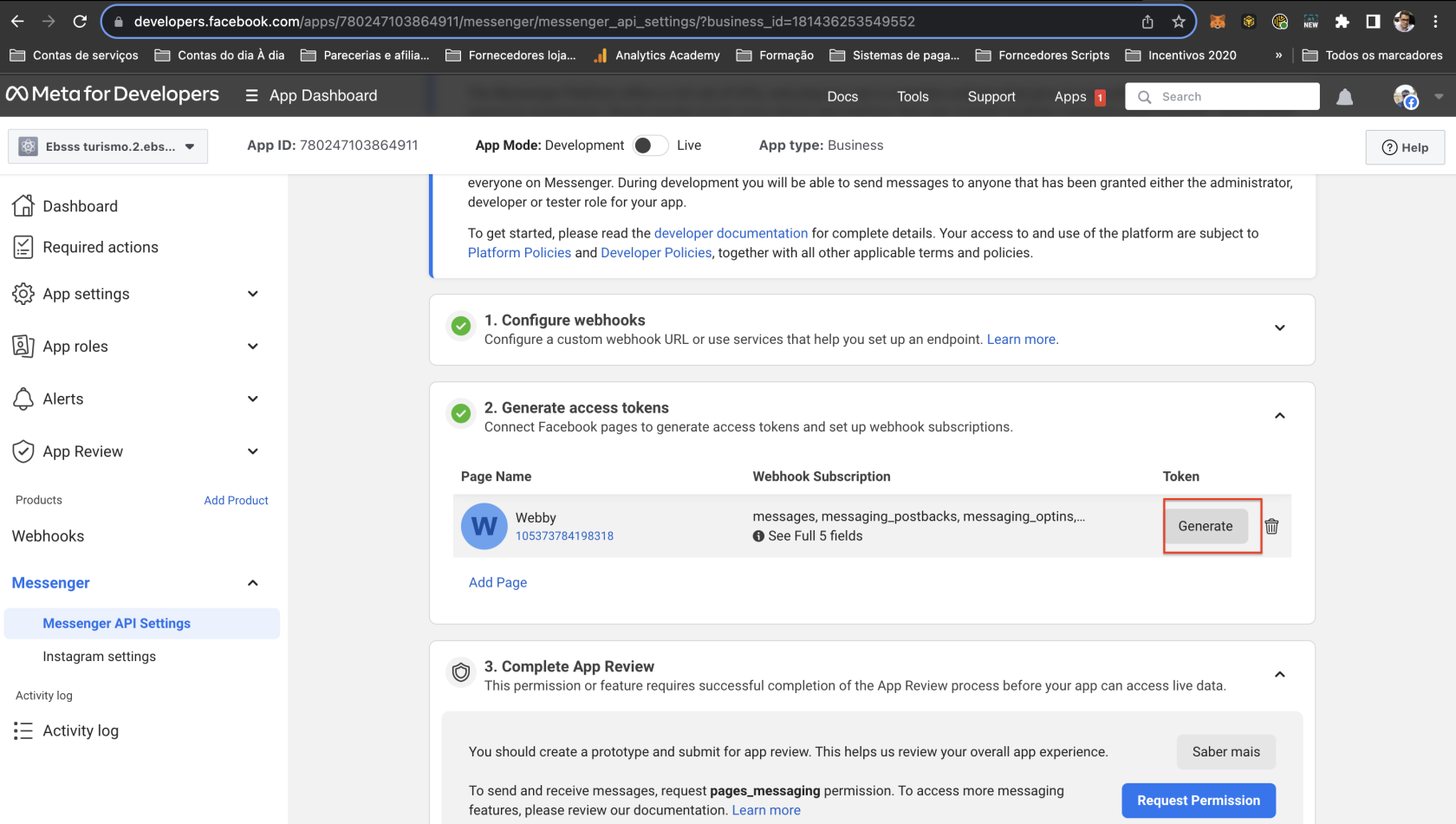This screenshot has height=824, width=1456.
Task: Open Tools in top navigation
Action: (913, 97)
